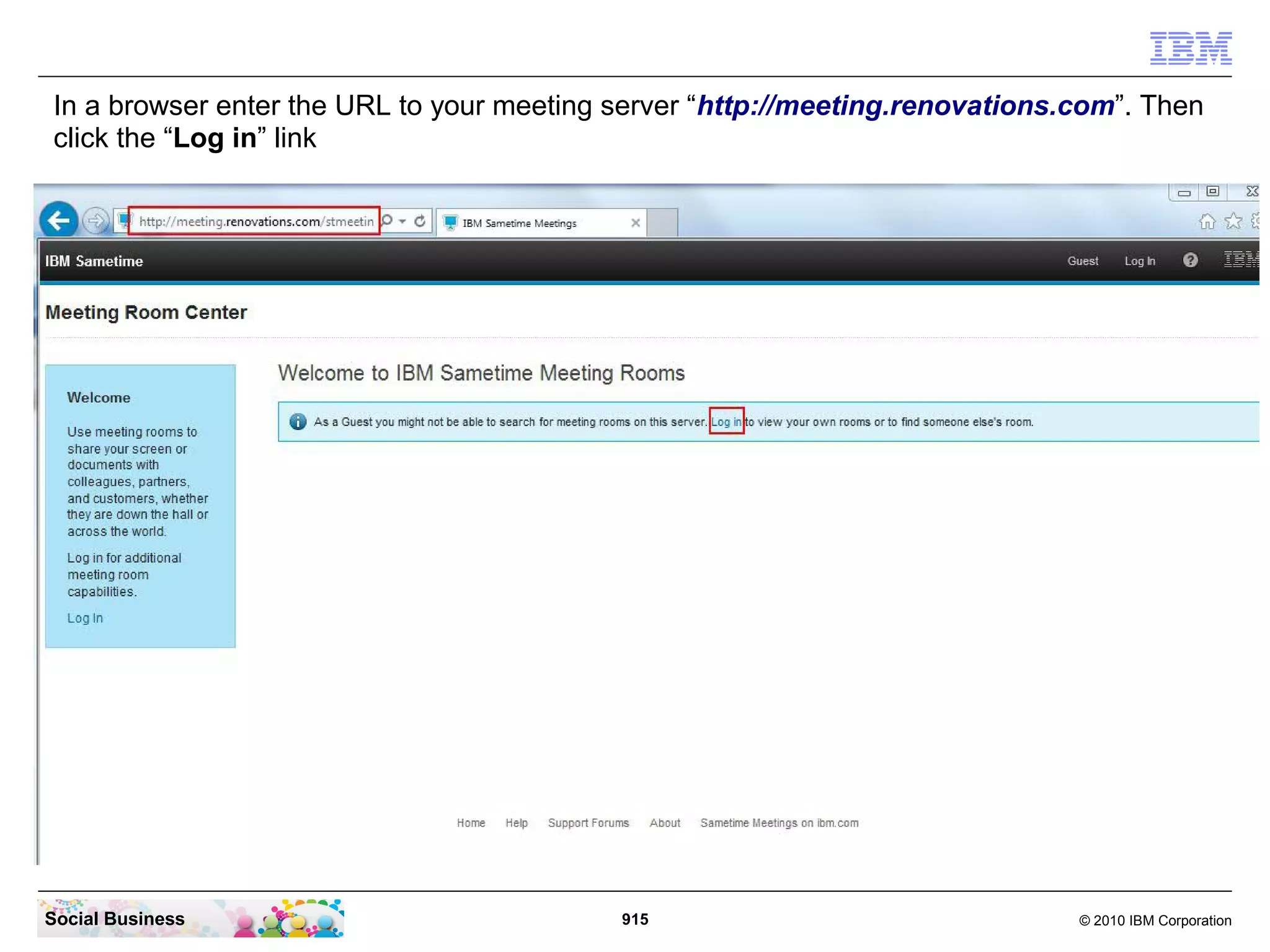1270x952 pixels.
Task: Click the IBM Sametime header title
Action: click(x=94, y=261)
